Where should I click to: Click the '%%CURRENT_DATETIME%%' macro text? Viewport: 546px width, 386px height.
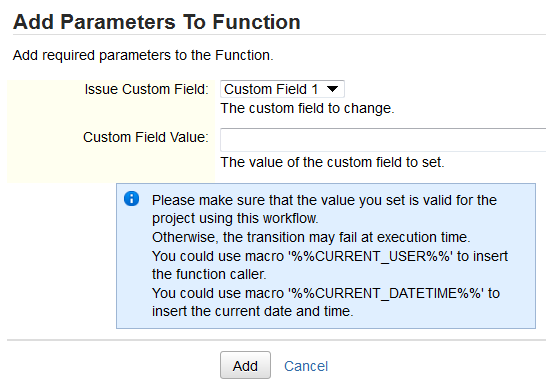386,293
